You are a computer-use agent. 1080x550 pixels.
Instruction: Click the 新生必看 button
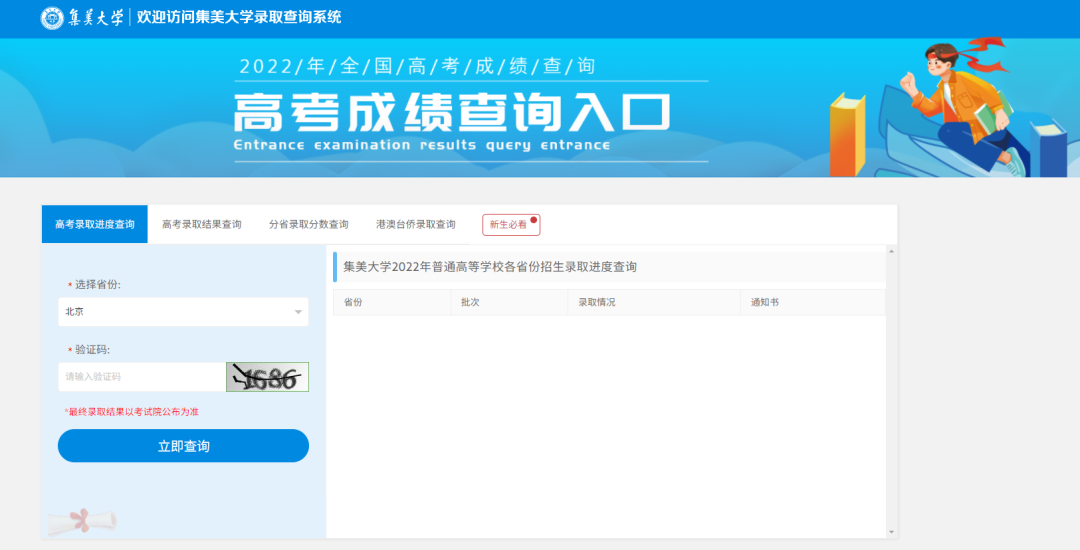pos(511,224)
